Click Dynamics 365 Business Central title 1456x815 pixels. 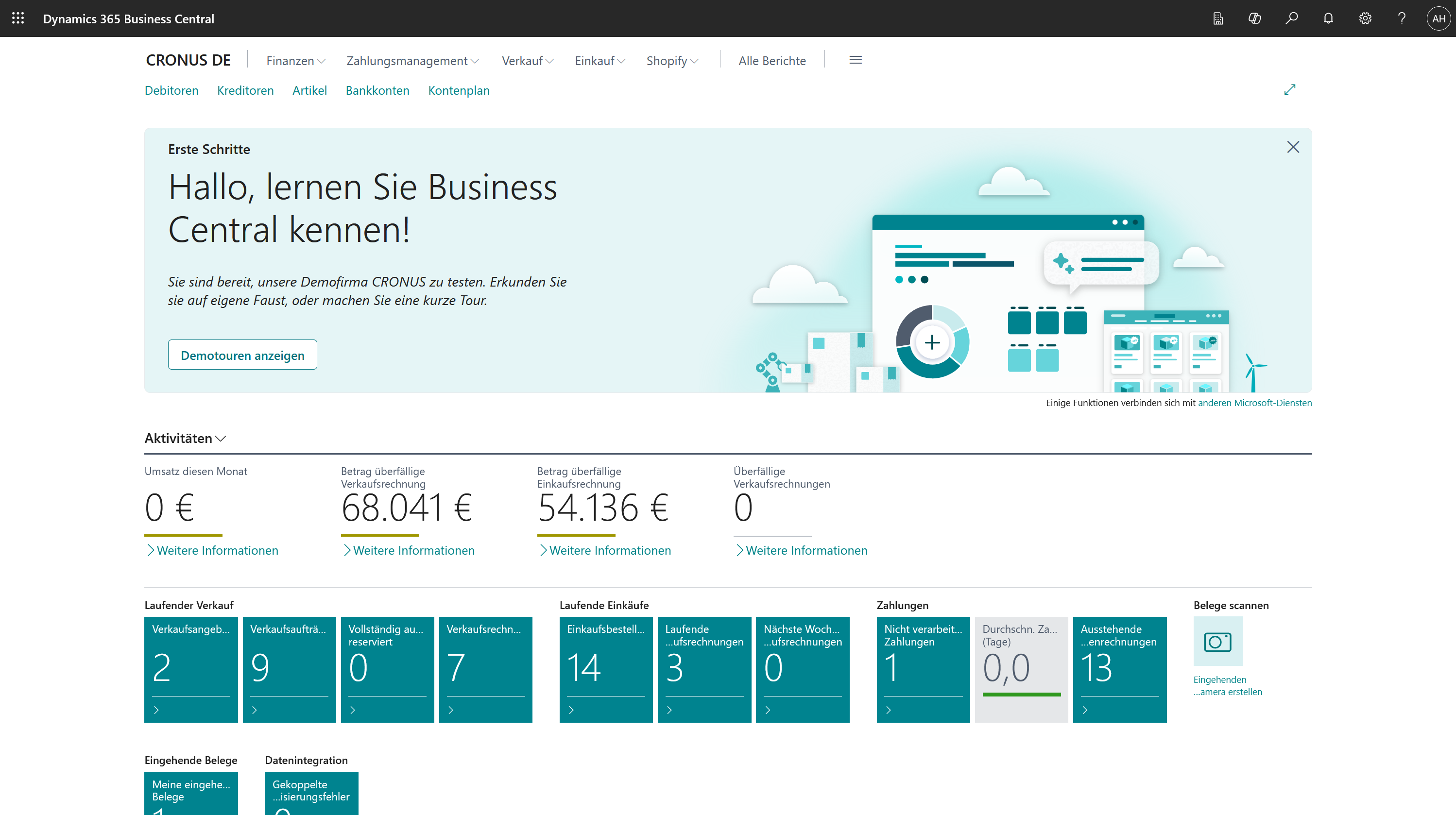click(128, 18)
